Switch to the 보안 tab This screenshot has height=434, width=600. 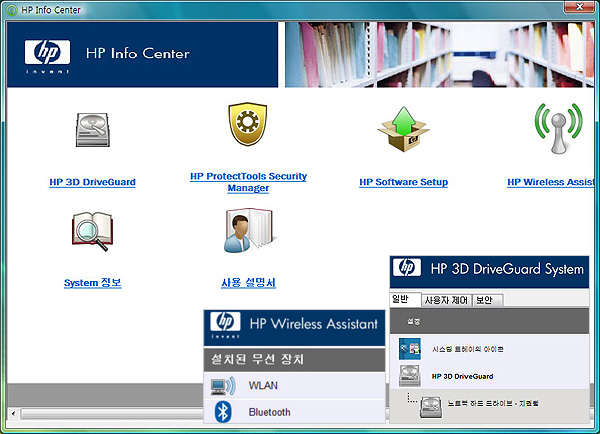coord(488,300)
